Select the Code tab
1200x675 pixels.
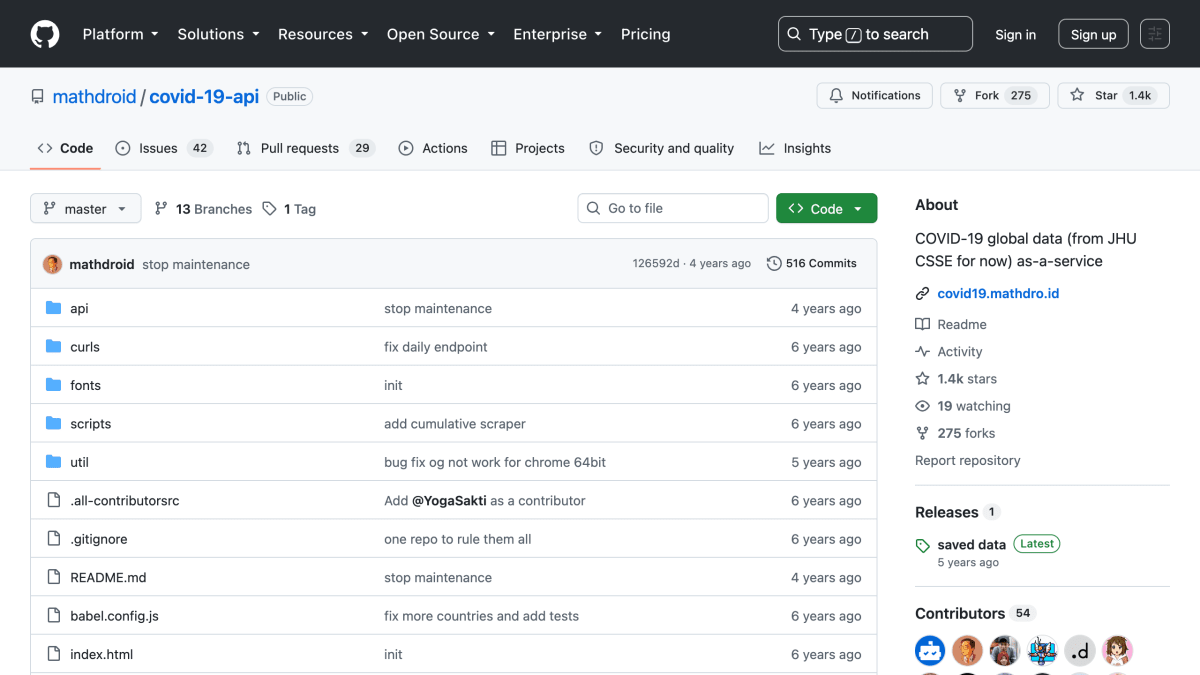(65, 148)
